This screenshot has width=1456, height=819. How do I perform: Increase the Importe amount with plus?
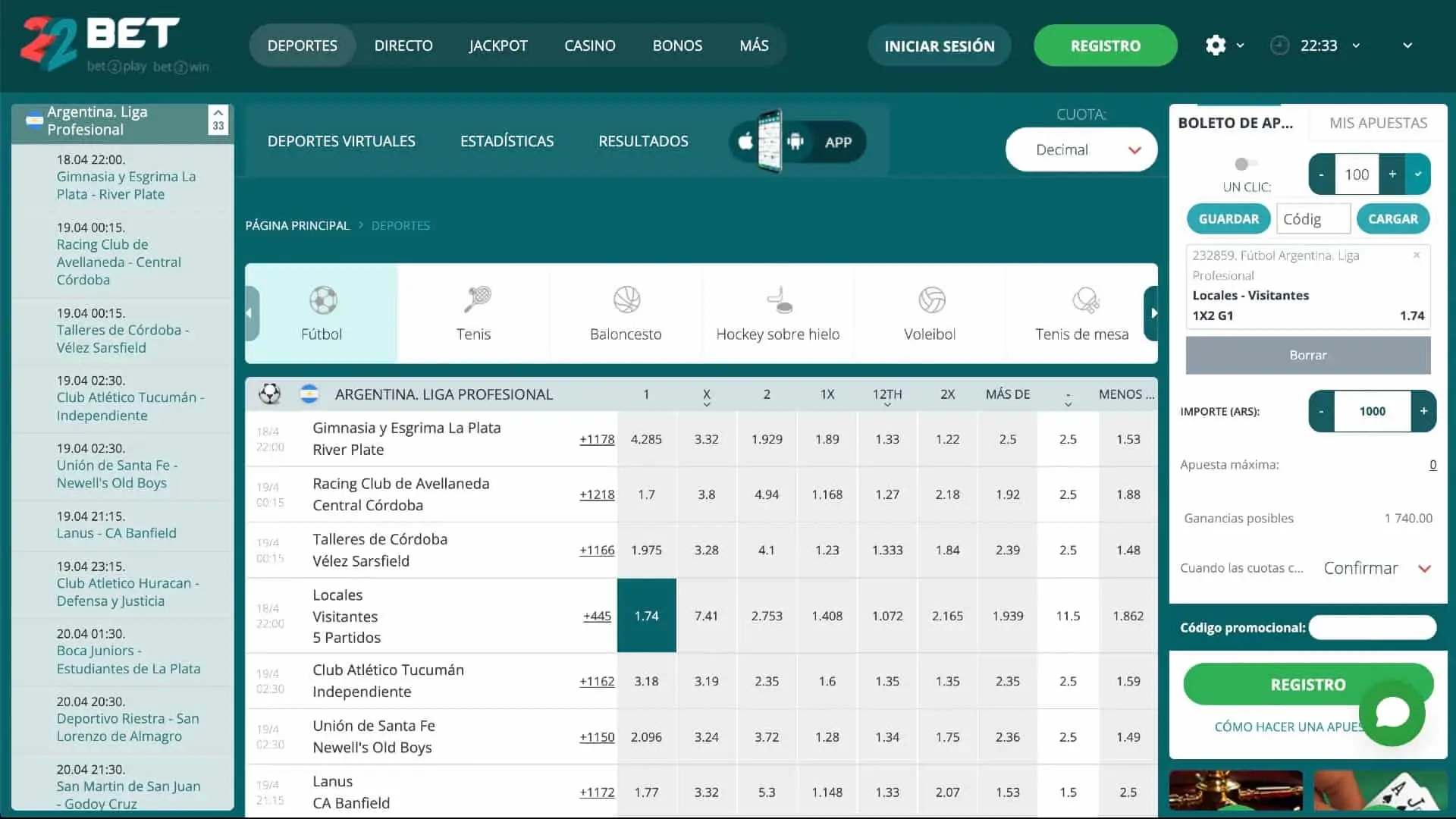pyautogui.click(x=1423, y=411)
